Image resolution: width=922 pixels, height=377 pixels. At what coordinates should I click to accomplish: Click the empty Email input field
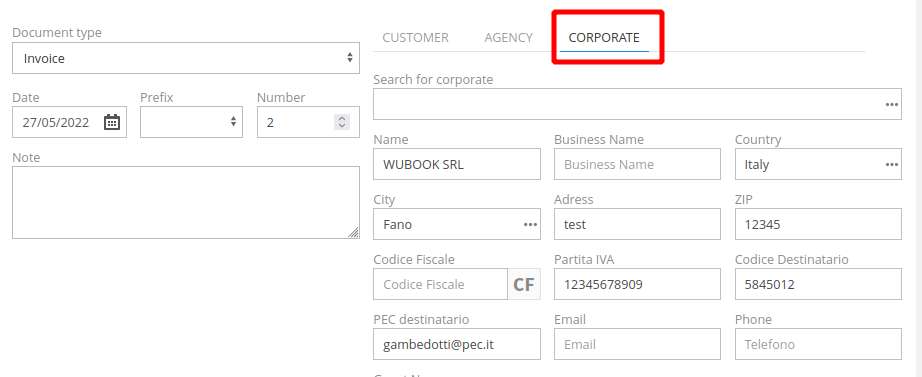coord(637,344)
